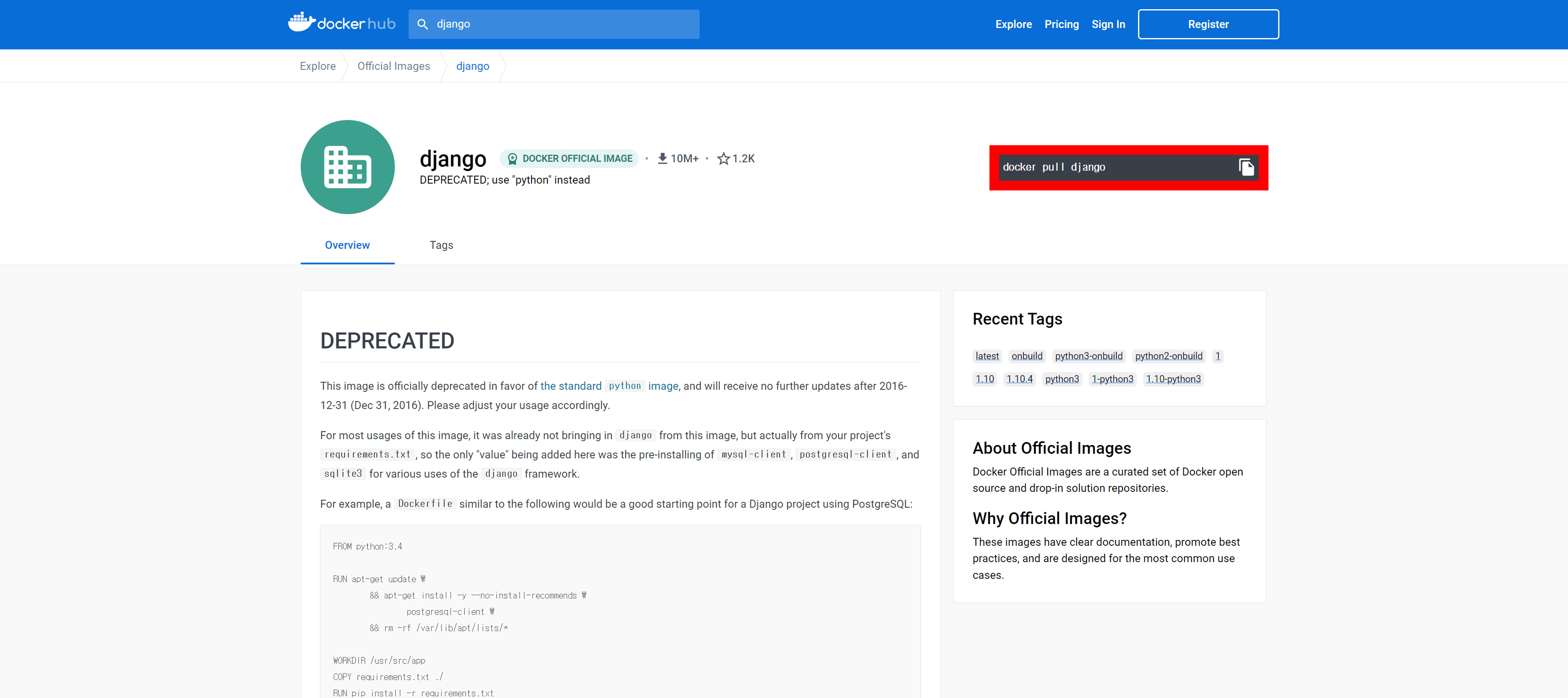Click the 'Dockerfile' inline code

tap(425, 504)
